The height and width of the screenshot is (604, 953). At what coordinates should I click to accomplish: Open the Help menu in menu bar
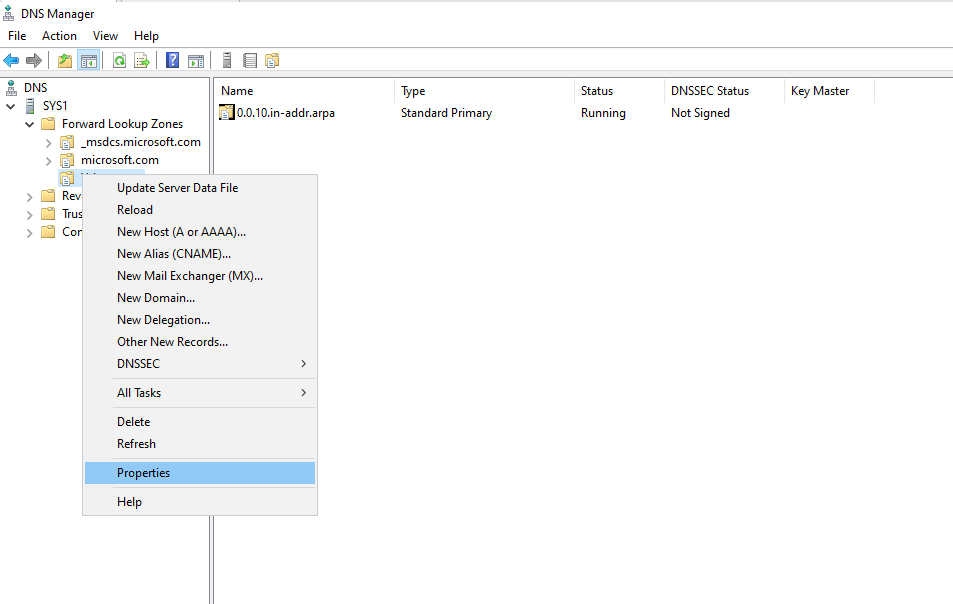pyautogui.click(x=146, y=36)
